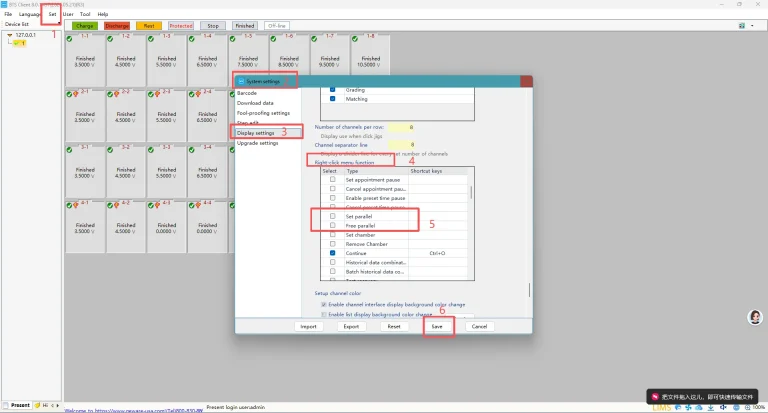Open the Language menu
This screenshot has height=413, width=768.
pyautogui.click(x=30, y=14)
